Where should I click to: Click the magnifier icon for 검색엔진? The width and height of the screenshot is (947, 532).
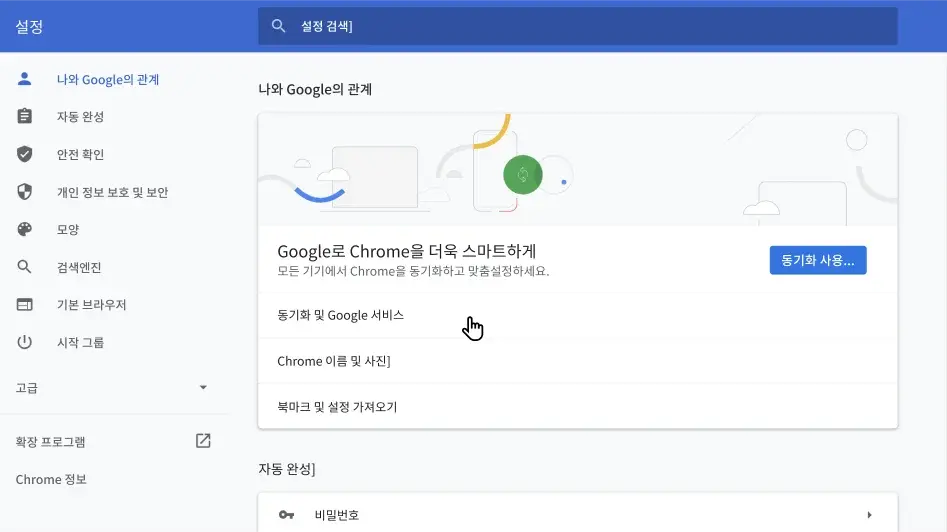[24, 267]
